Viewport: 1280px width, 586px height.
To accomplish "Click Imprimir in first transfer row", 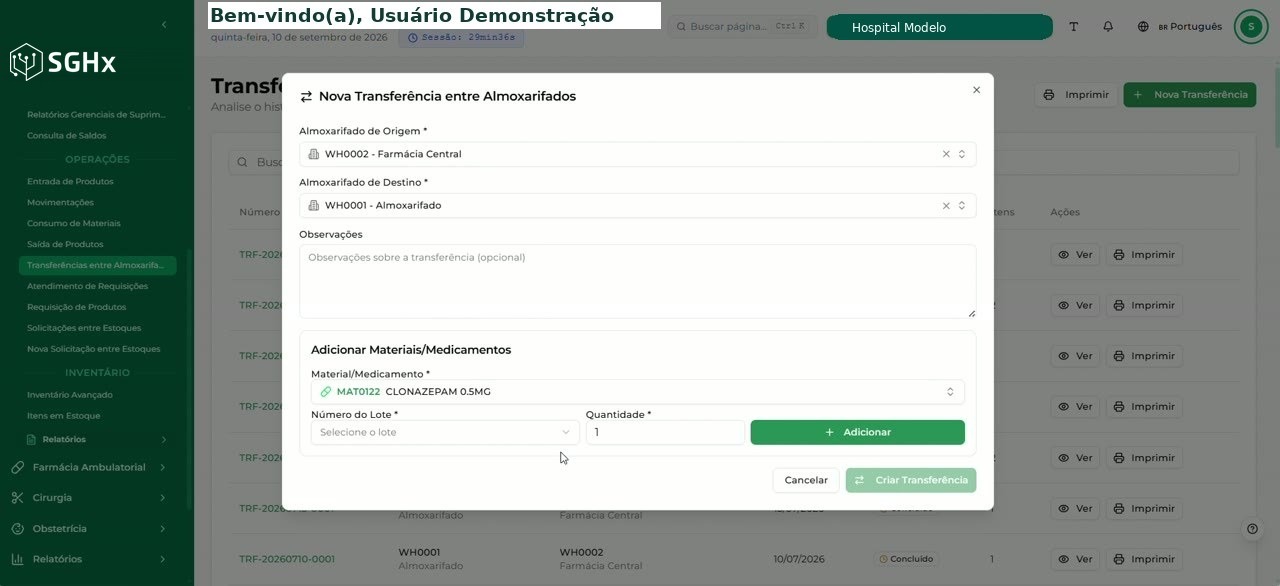I will point(1144,255).
